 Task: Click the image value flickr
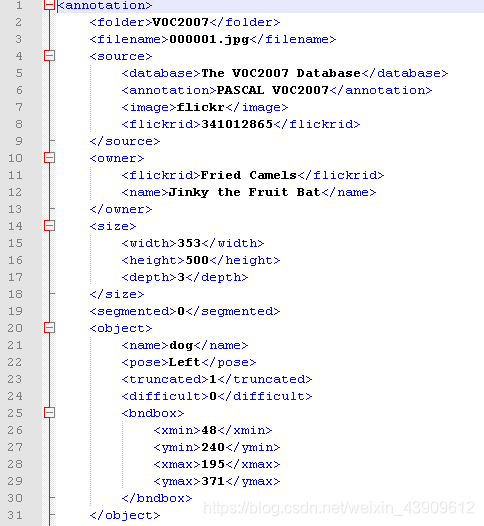[x=201, y=107]
